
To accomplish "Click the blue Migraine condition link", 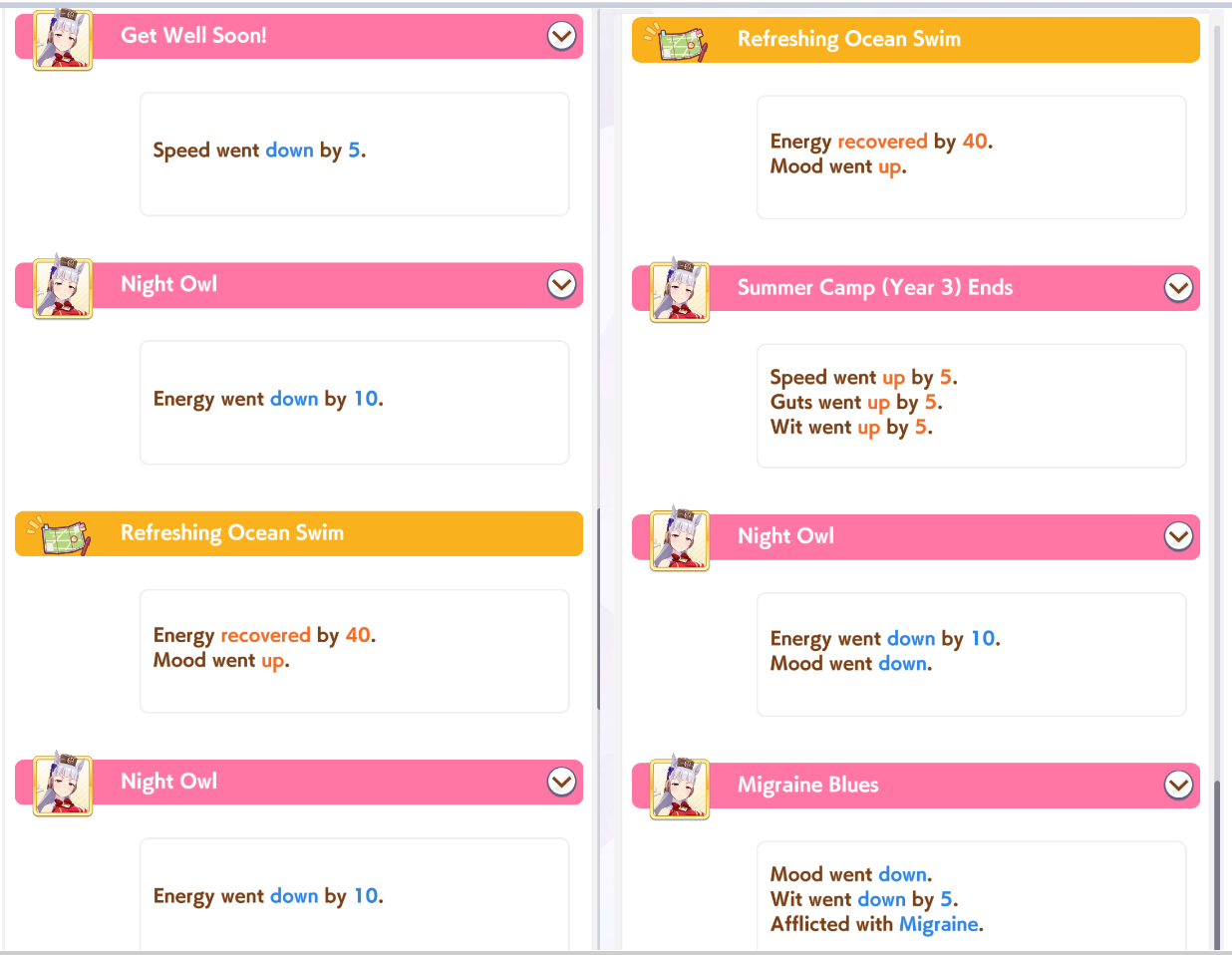I will pos(938,924).
